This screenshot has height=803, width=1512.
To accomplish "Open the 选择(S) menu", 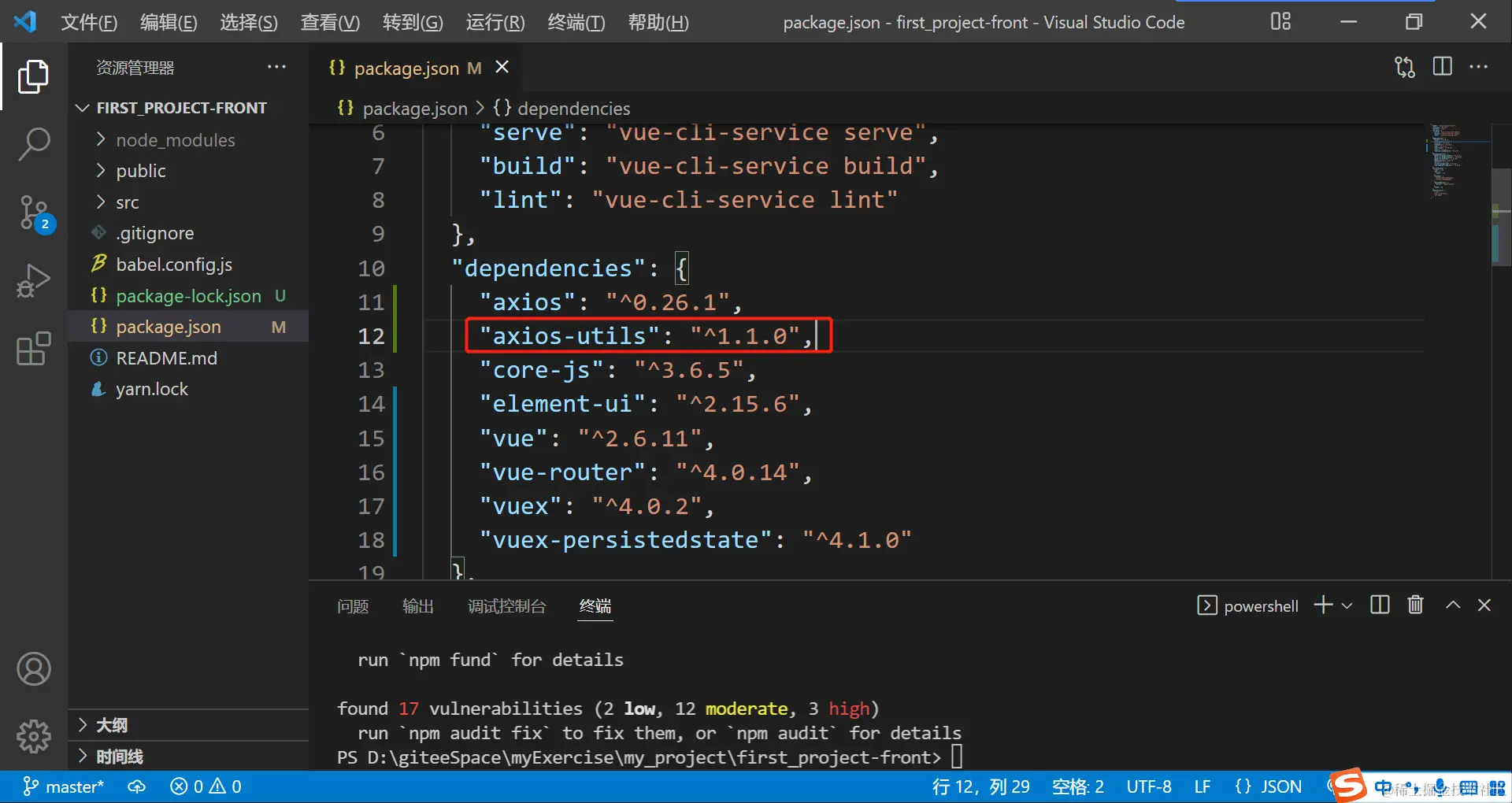I will click(249, 22).
